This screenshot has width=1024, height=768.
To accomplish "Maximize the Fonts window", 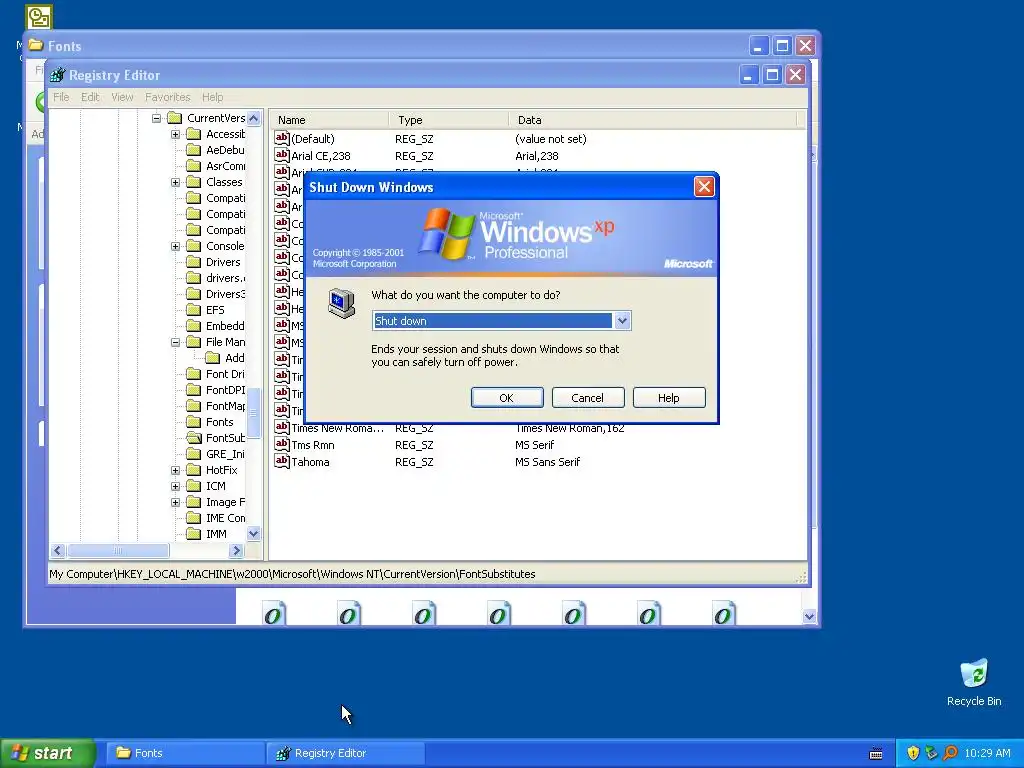I will pyautogui.click(x=782, y=46).
